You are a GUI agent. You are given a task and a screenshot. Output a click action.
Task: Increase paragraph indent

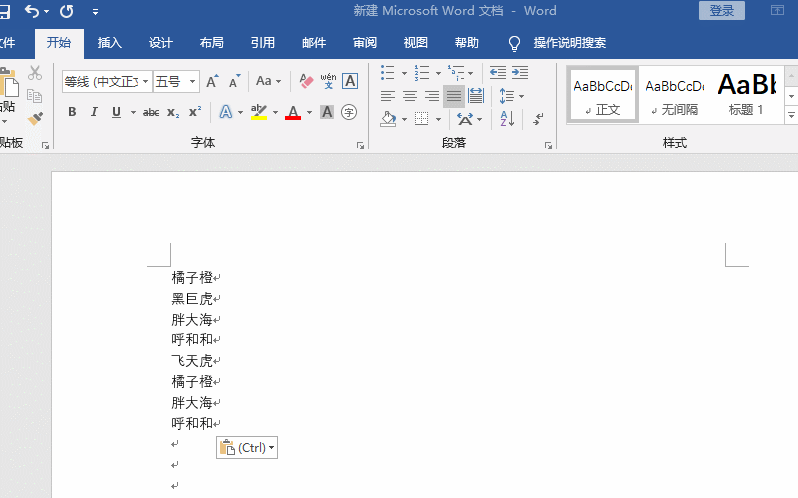[520, 73]
